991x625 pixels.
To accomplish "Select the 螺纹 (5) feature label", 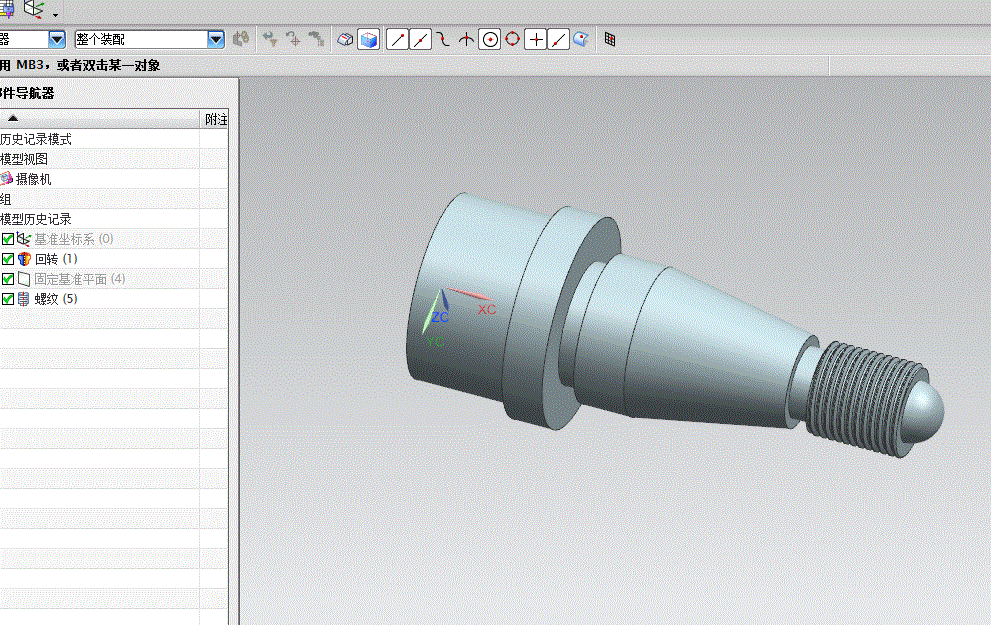I will [56, 299].
